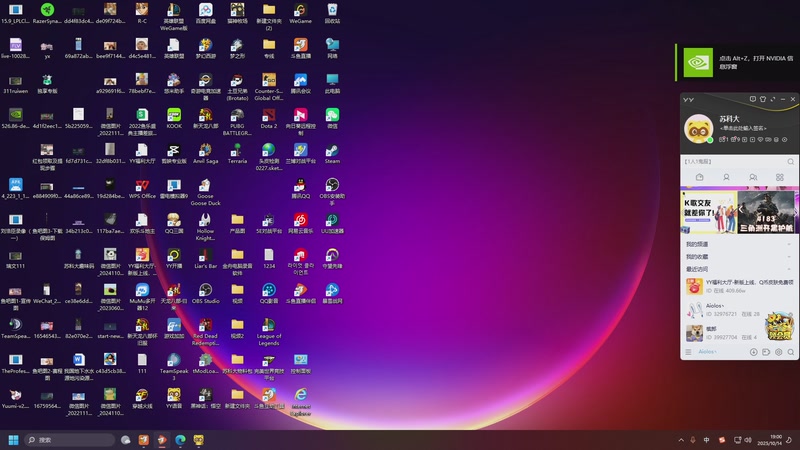Image resolution: width=800 pixels, height=450 pixels.
Task: Open the Brotato desktop shortcut
Action: click(237, 87)
